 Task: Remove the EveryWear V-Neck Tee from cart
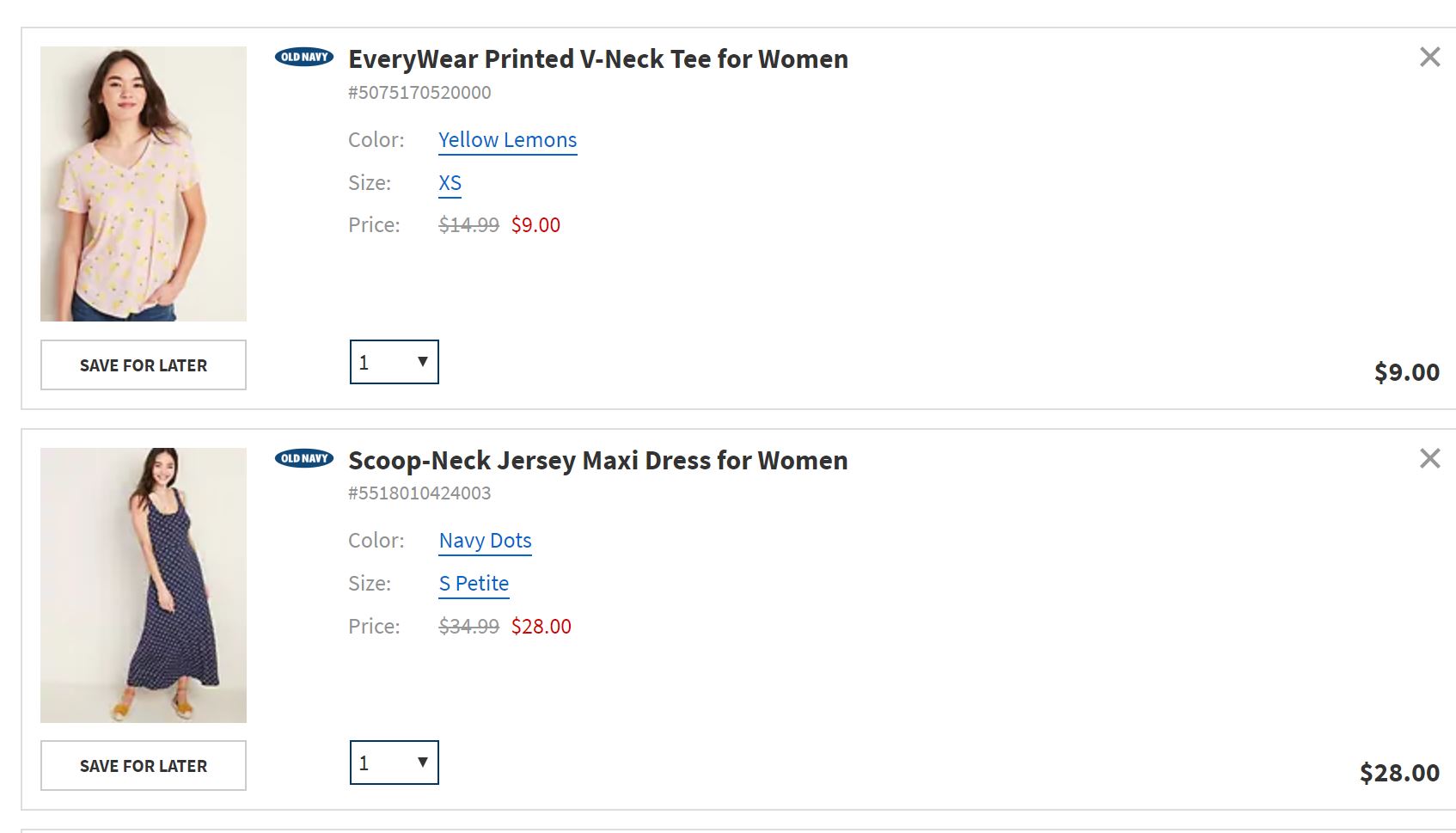coord(1429,58)
